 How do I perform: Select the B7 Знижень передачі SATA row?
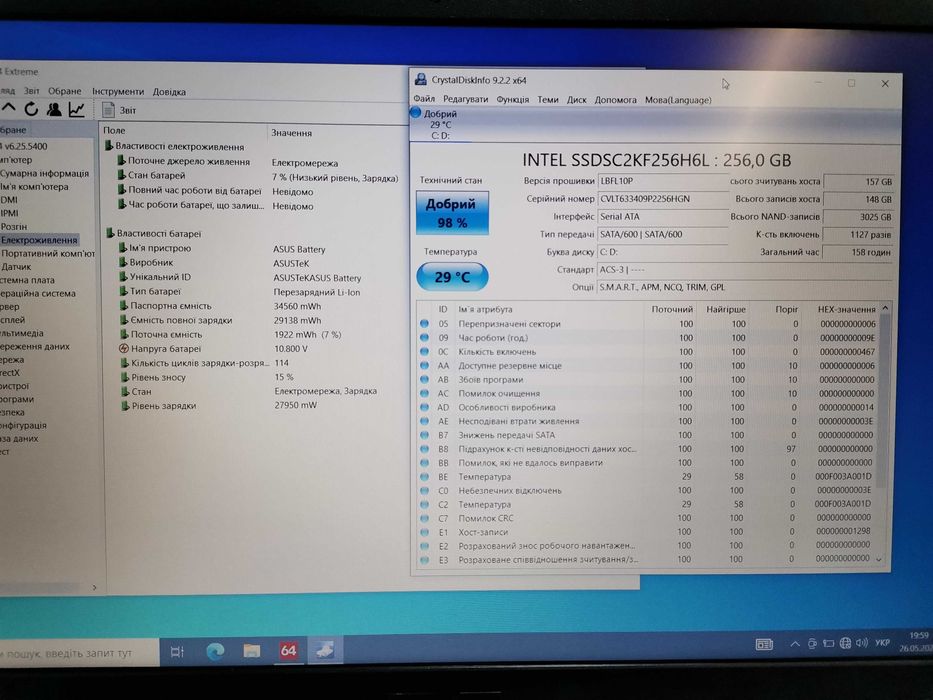(648, 435)
